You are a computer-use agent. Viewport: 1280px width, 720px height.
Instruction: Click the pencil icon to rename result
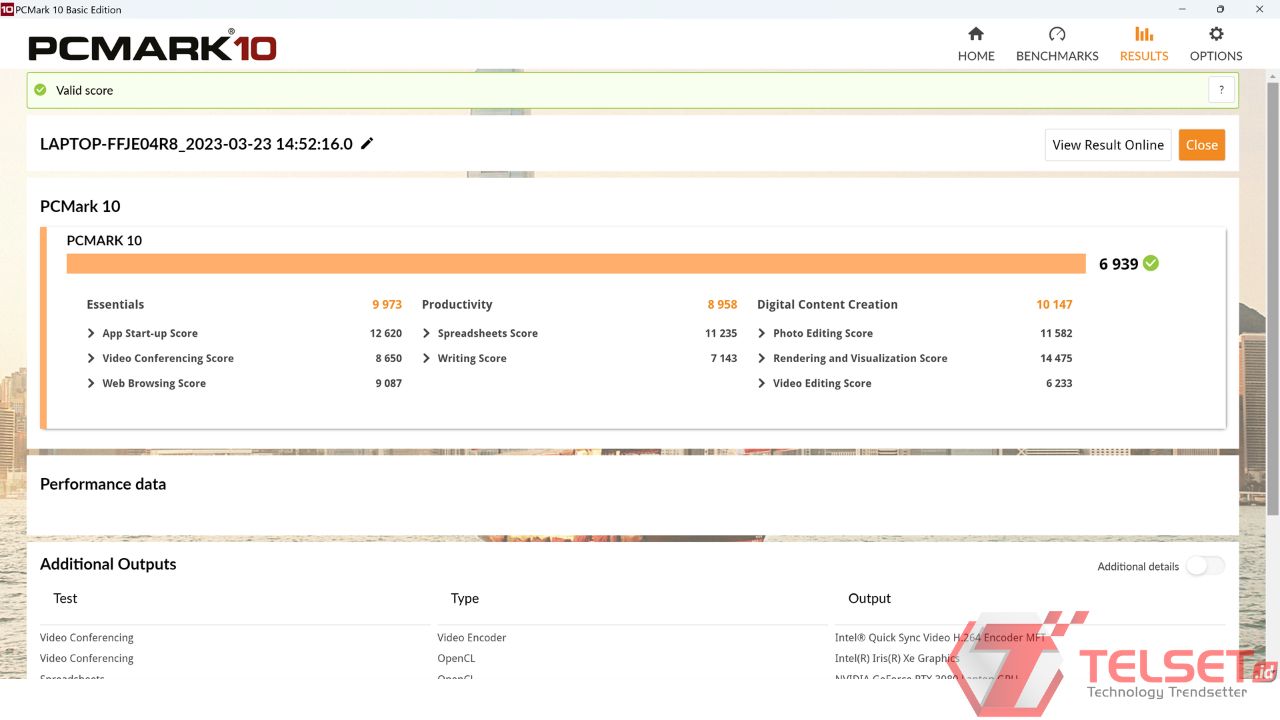click(367, 144)
